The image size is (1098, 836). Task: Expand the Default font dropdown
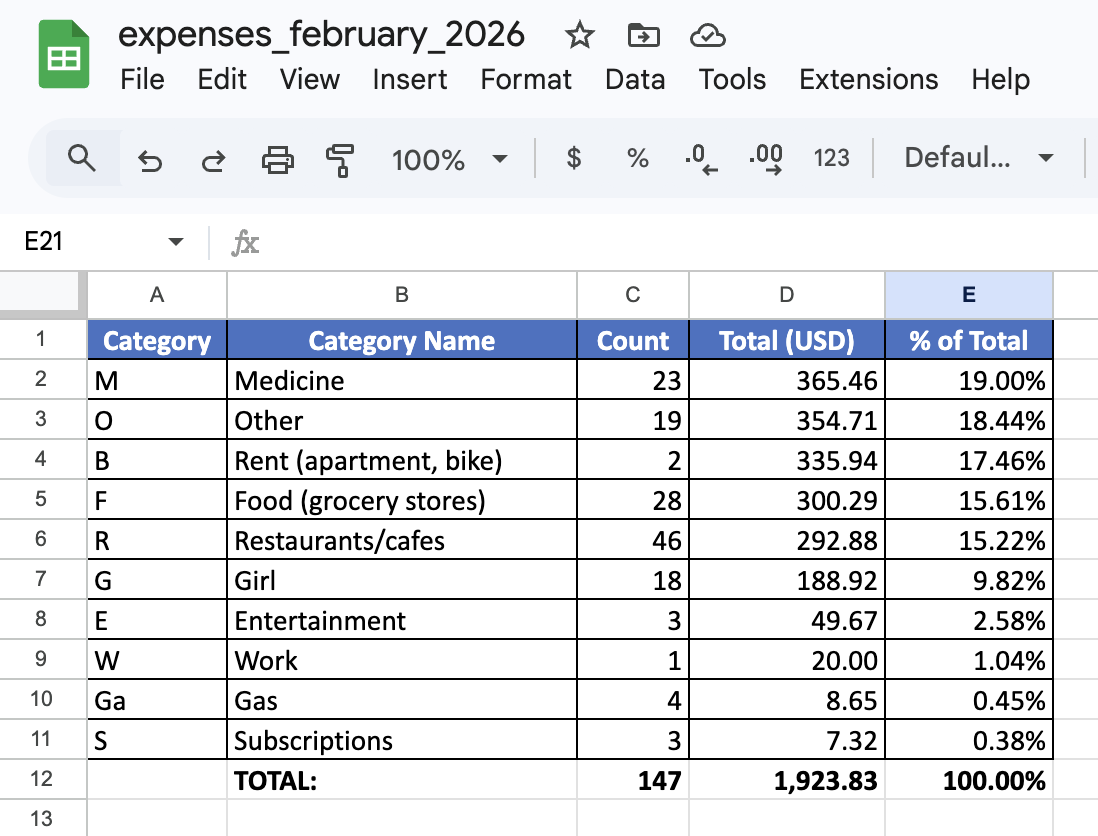coord(978,158)
